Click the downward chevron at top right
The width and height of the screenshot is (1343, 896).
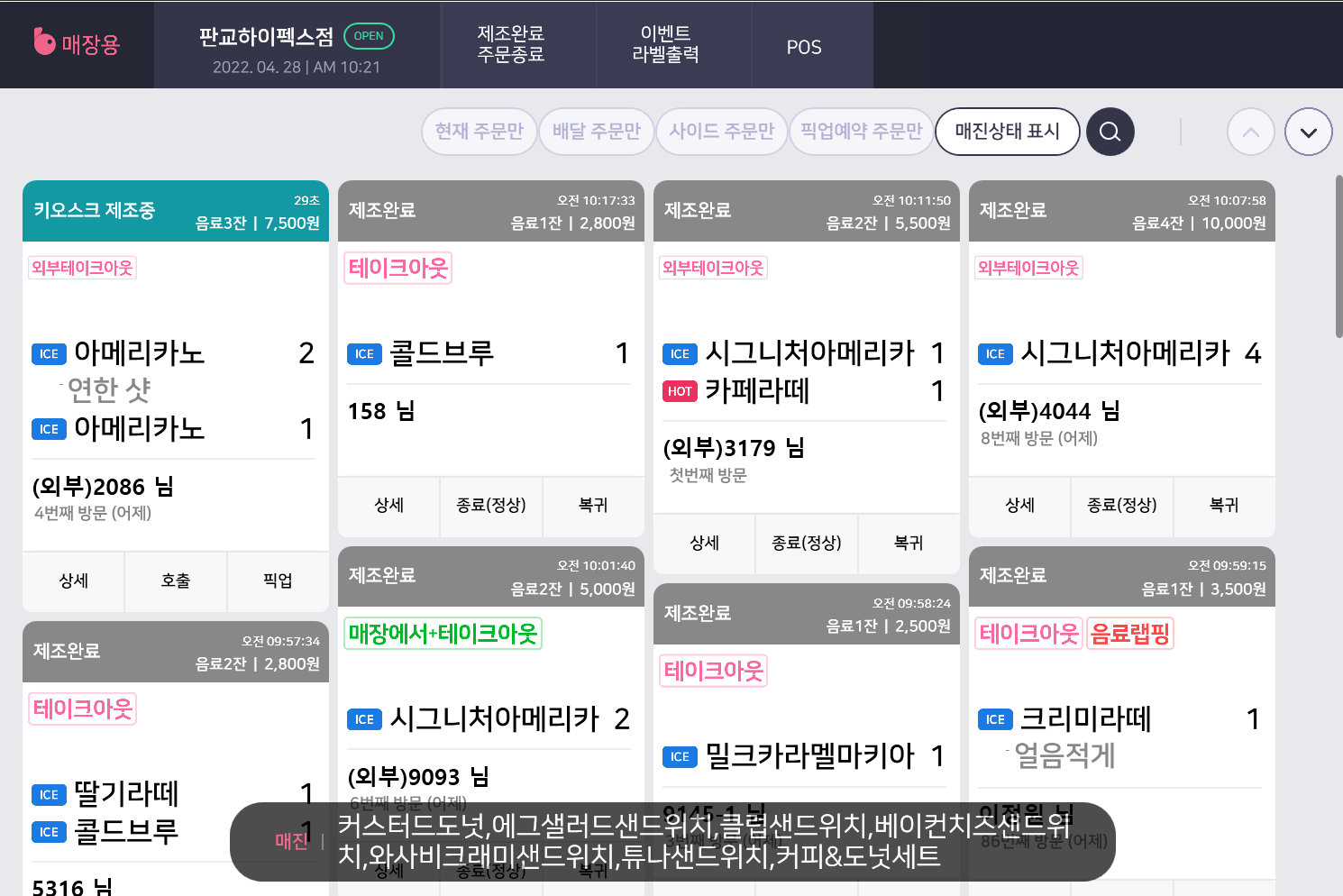[1308, 132]
